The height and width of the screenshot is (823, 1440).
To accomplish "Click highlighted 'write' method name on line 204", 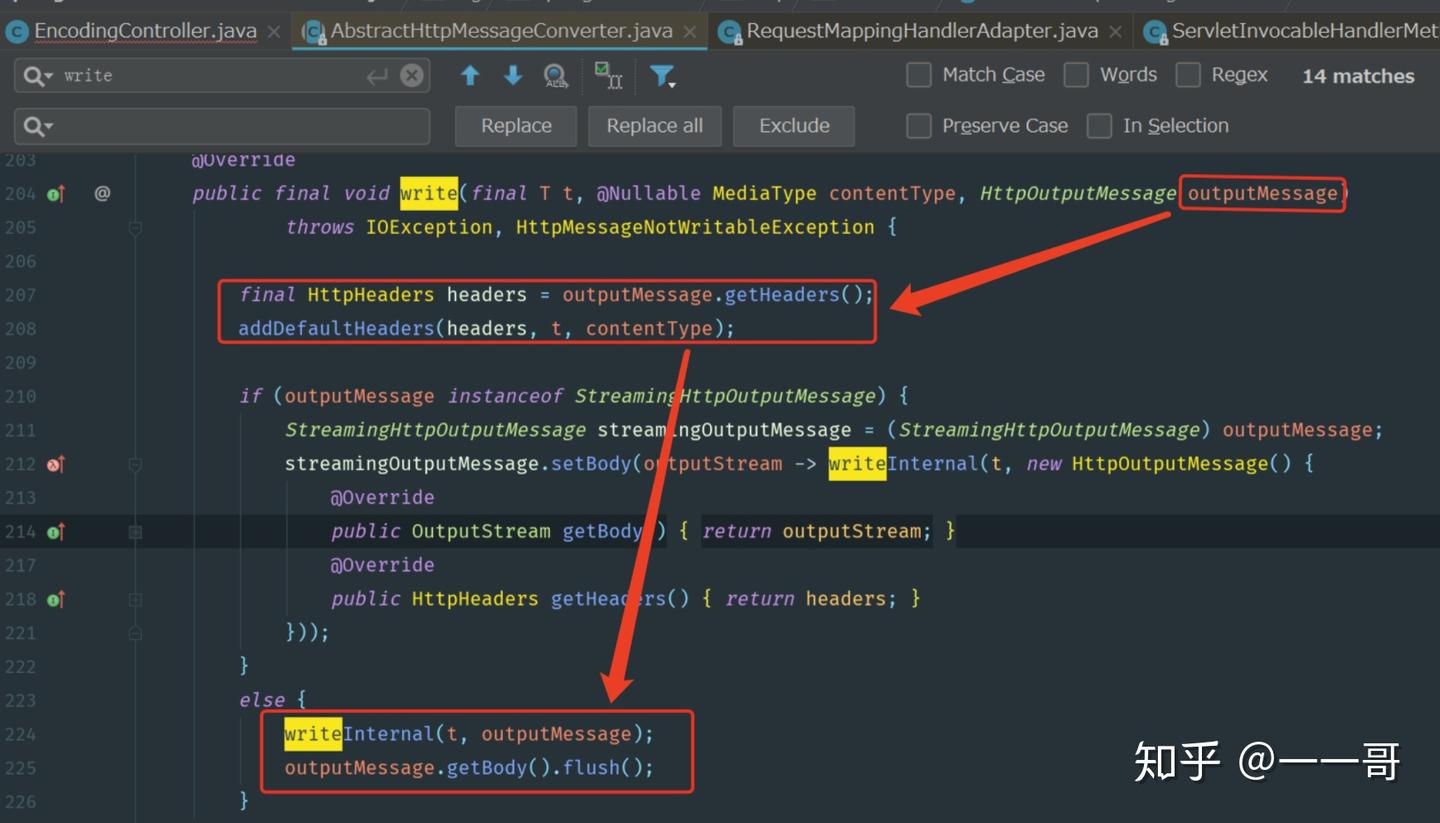I will pyautogui.click(x=428, y=193).
